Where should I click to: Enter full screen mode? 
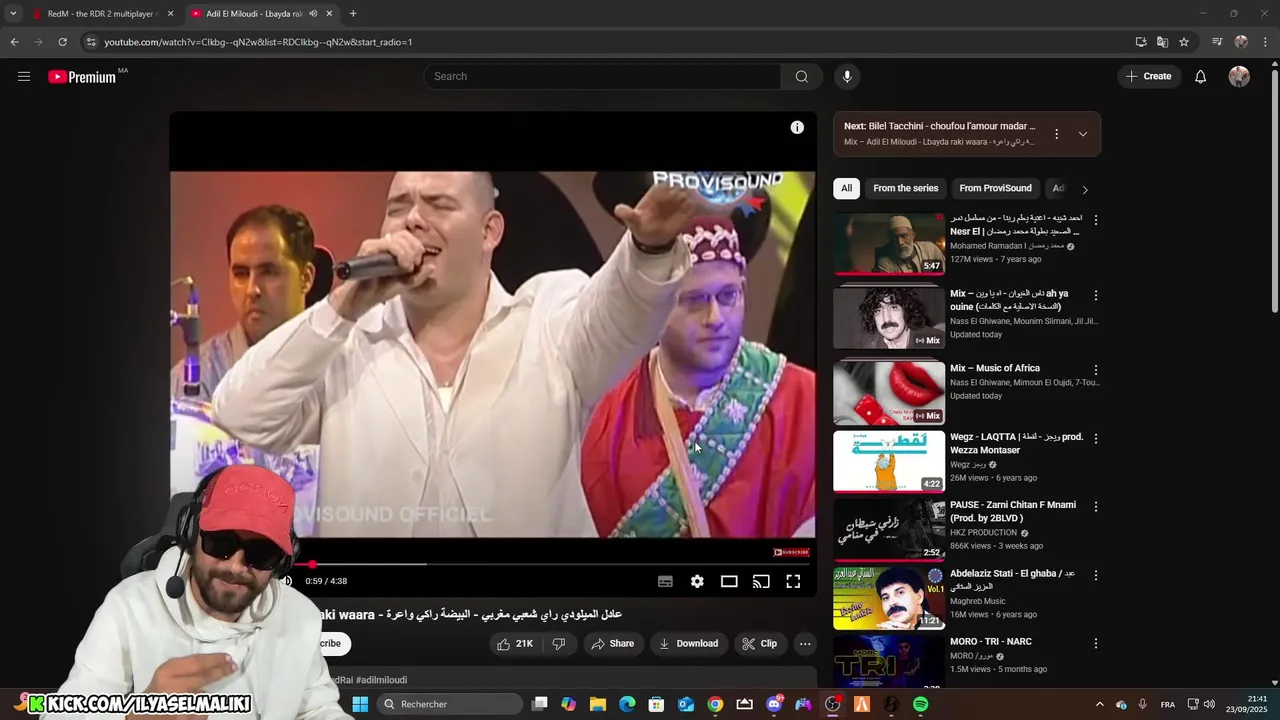pos(793,581)
